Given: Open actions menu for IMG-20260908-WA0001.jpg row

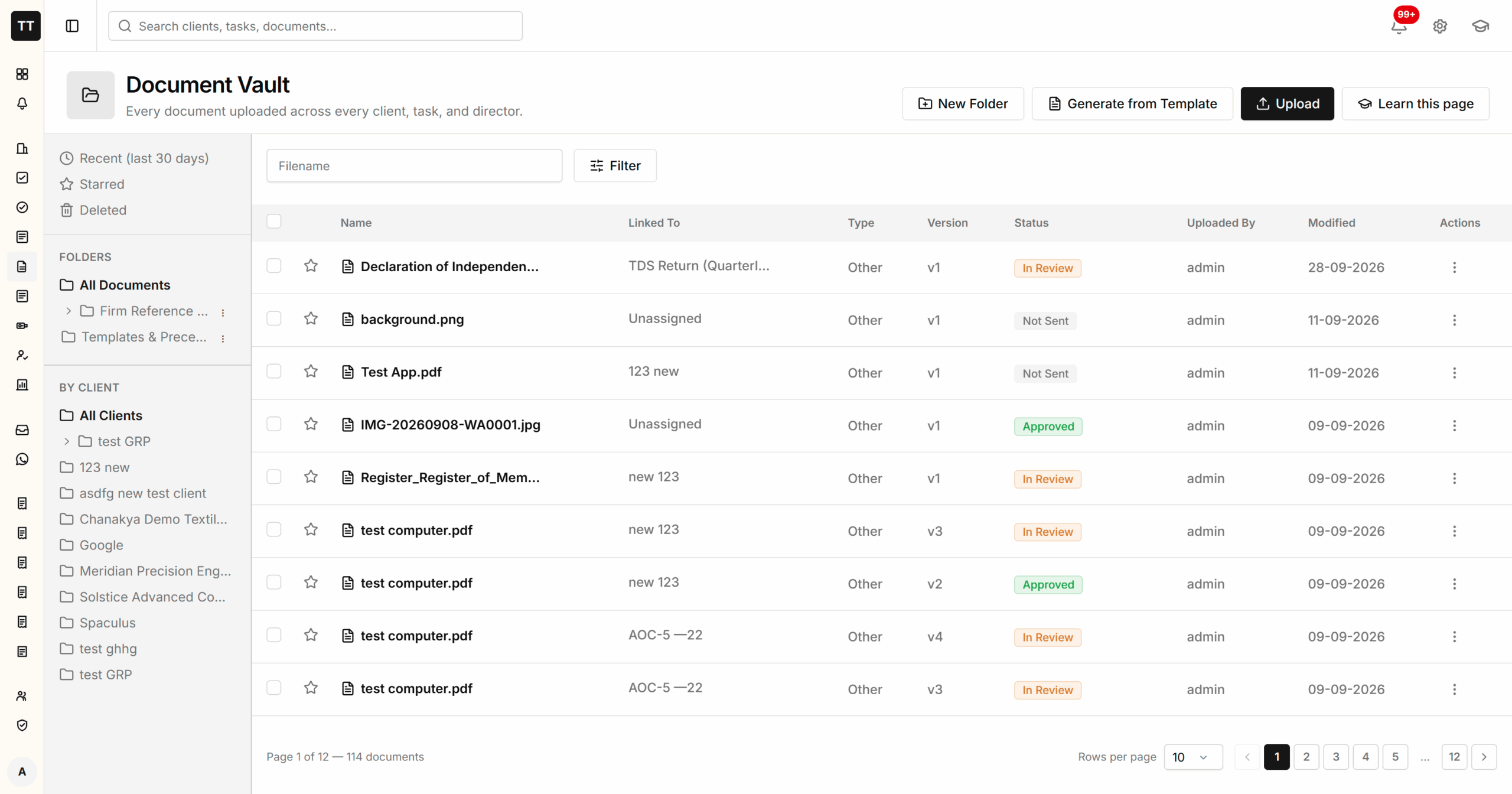Looking at the screenshot, I should coord(1454,426).
